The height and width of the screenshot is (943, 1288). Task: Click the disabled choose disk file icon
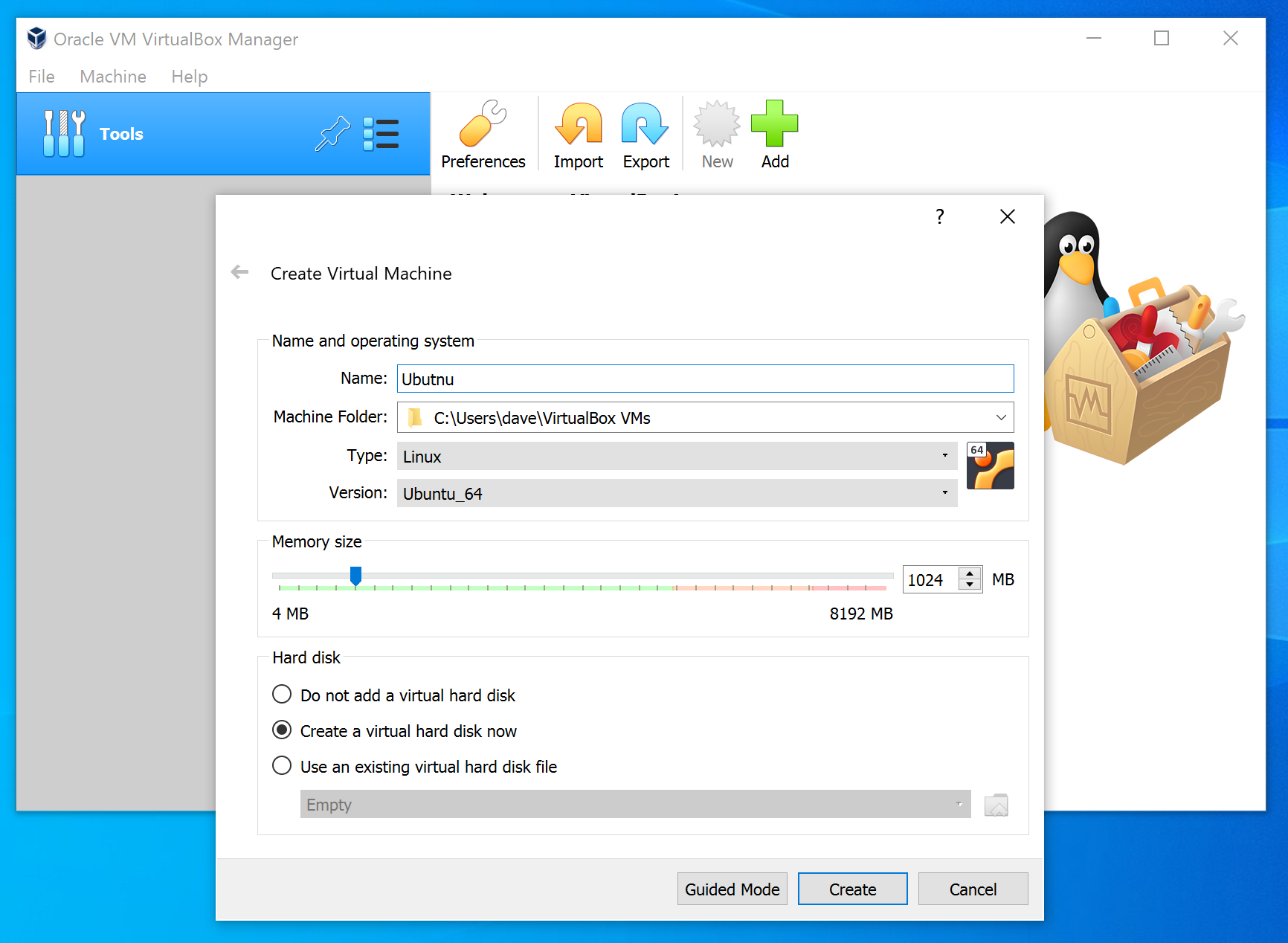[996, 805]
